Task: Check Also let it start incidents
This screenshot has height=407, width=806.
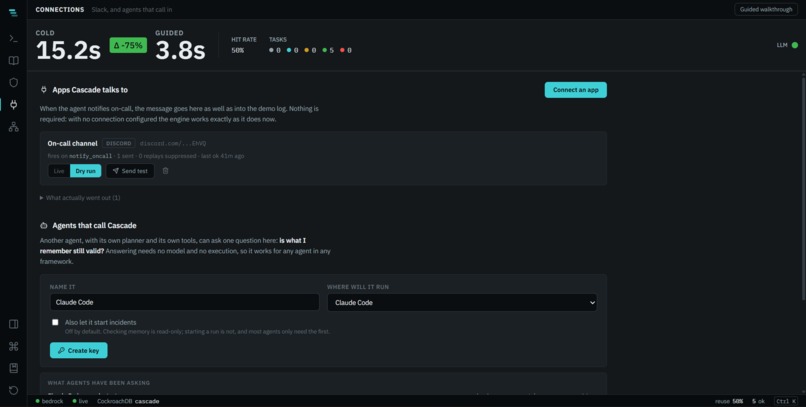Action: [55, 322]
